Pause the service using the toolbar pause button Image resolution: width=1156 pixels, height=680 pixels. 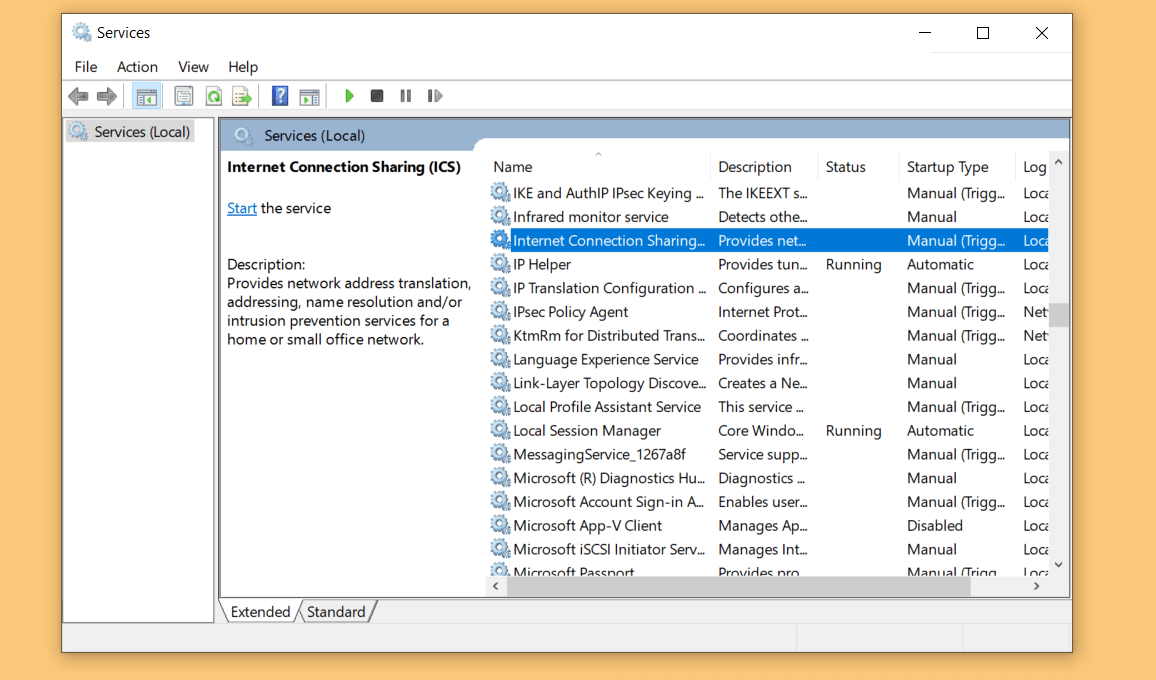[x=405, y=96]
